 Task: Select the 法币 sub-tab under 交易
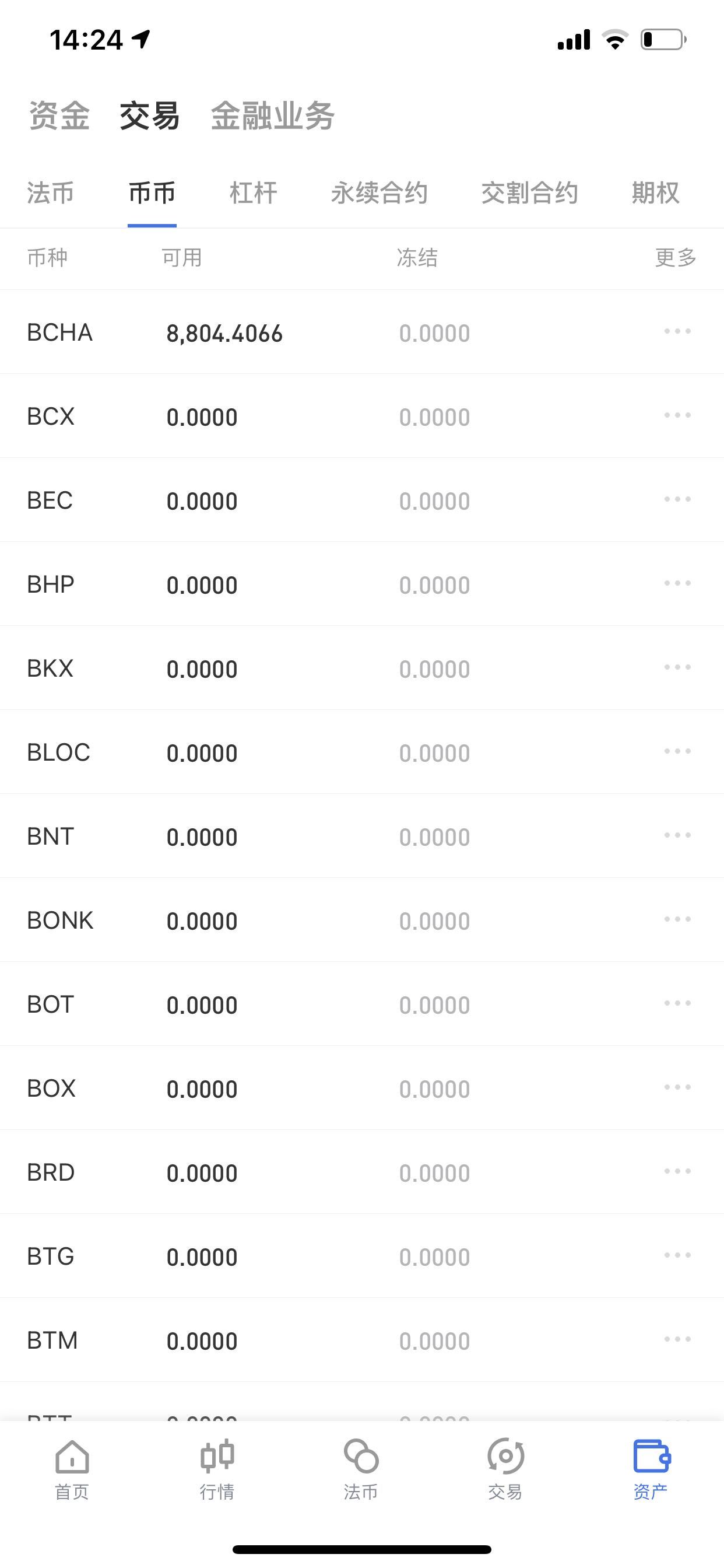coord(51,193)
